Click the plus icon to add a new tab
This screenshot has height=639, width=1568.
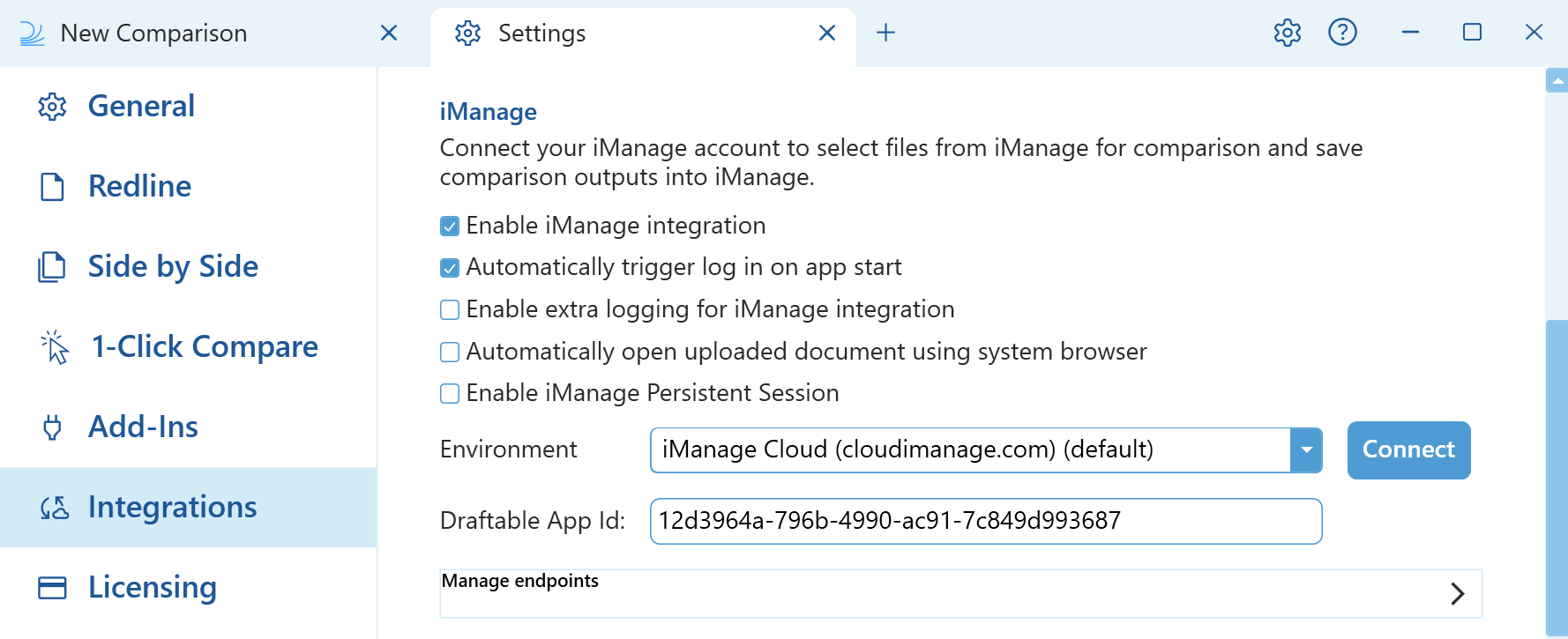click(885, 33)
